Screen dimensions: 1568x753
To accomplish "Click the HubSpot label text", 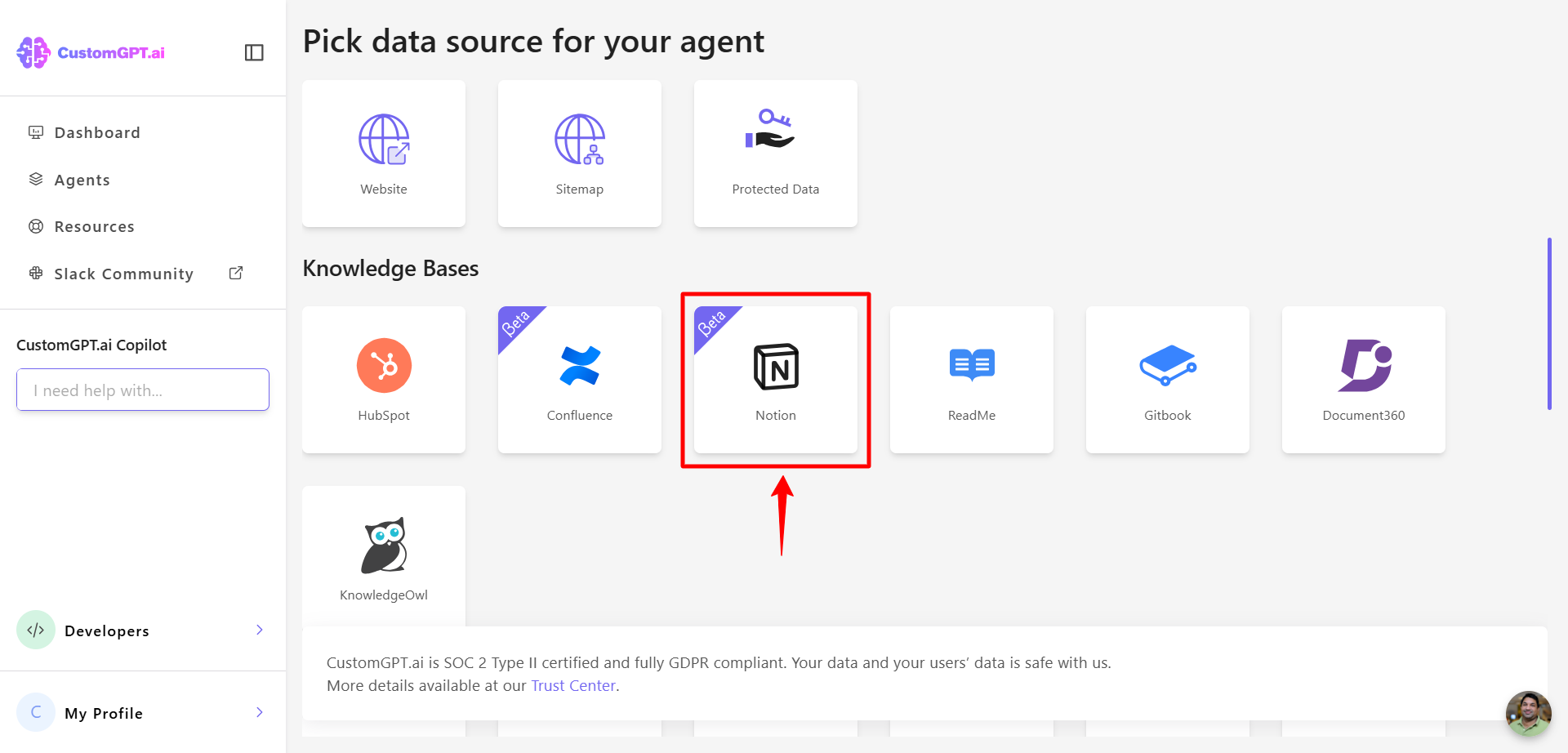I will point(384,415).
